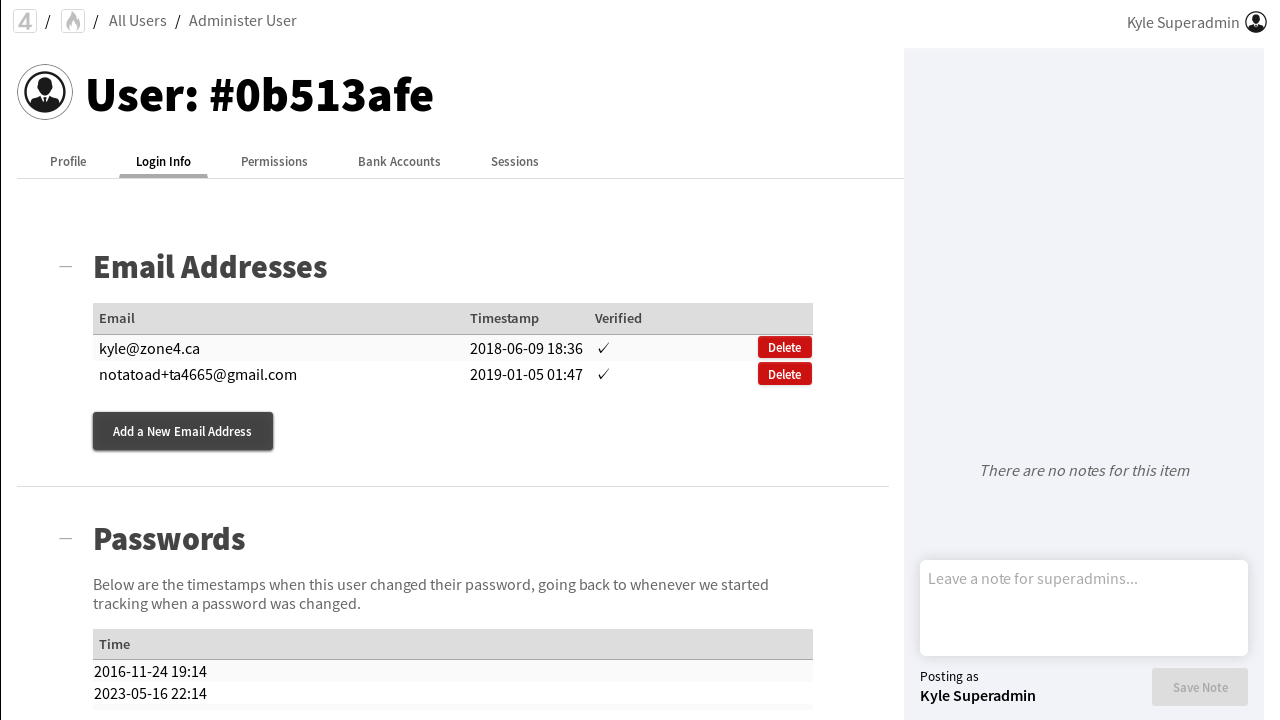View the Sessions tab
Image resolution: width=1280 pixels, height=720 pixels.
[x=515, y=162]
